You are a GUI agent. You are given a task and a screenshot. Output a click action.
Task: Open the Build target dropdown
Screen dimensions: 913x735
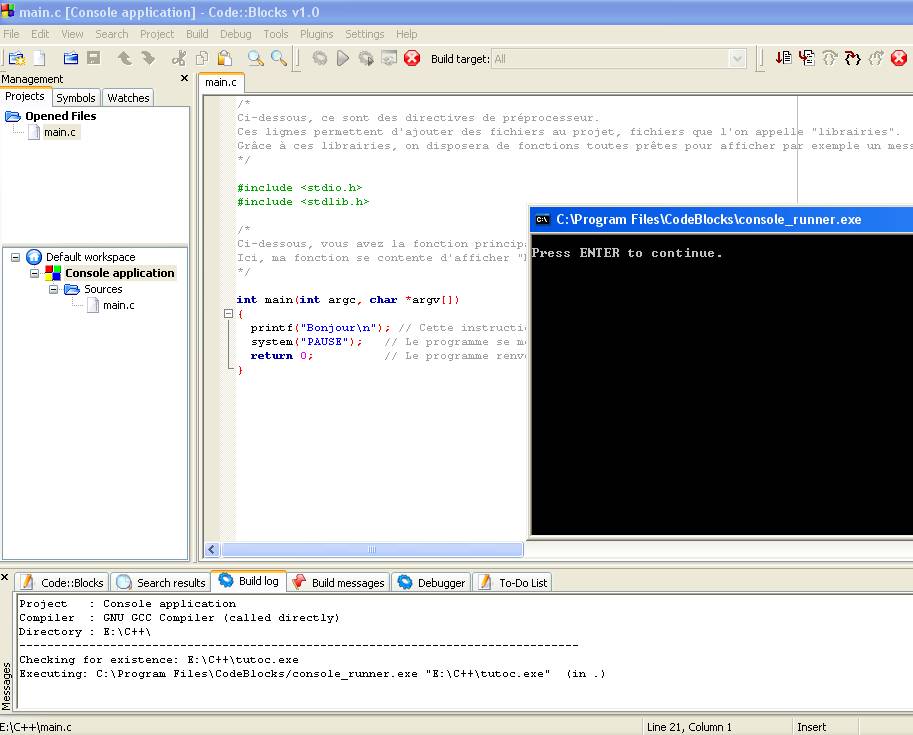(738, 59)
